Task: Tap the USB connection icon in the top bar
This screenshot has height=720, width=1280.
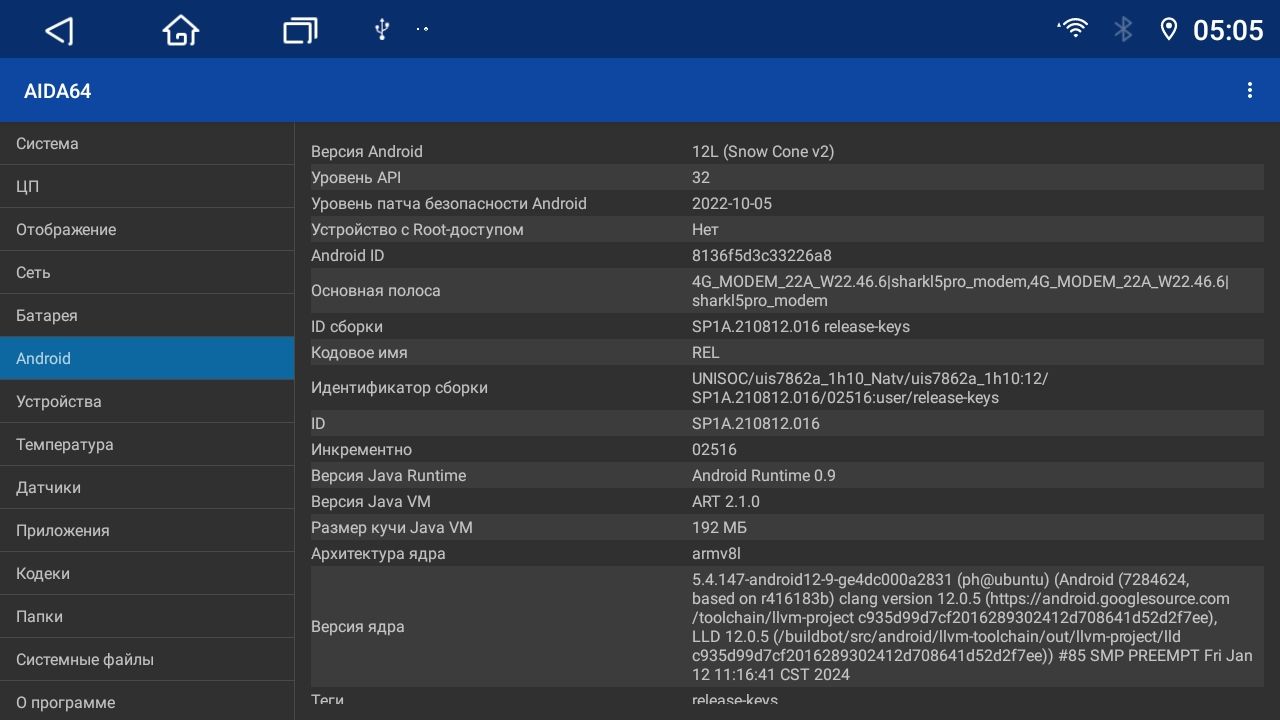Action: pyautogui.click(x=381, y=29)
